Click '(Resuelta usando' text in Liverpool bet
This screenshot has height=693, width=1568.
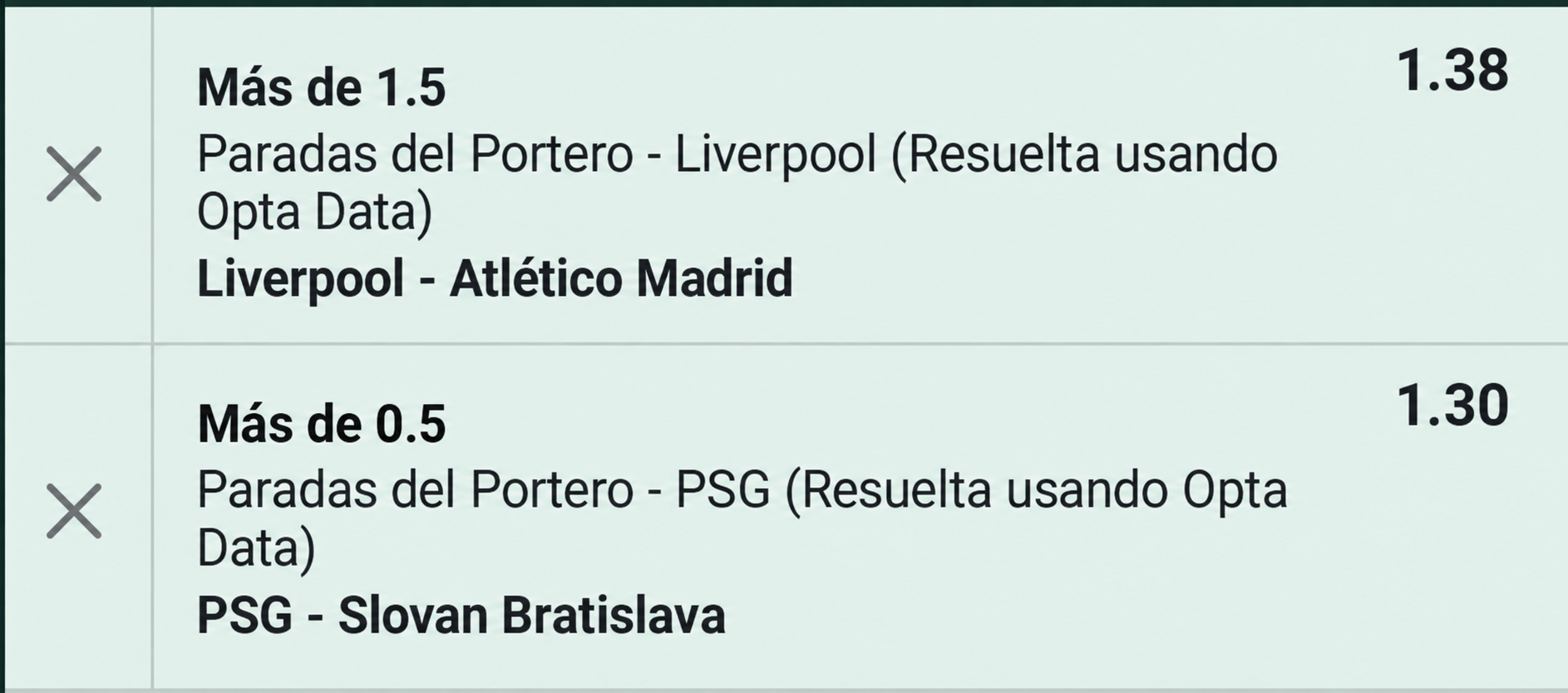[x=1084, y=155]
